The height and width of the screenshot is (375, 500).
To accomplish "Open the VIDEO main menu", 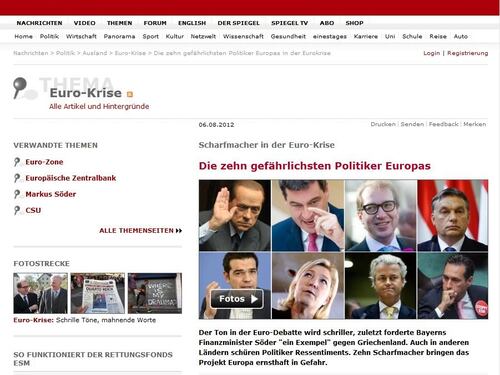I will pyautogui.click(x=84, y=23).
